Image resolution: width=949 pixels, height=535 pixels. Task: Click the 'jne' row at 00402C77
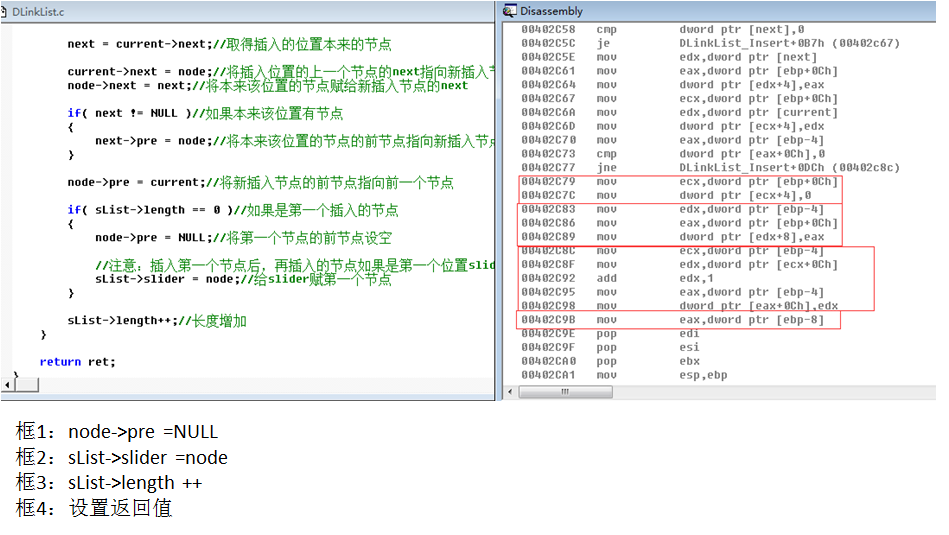pos(711,168)
